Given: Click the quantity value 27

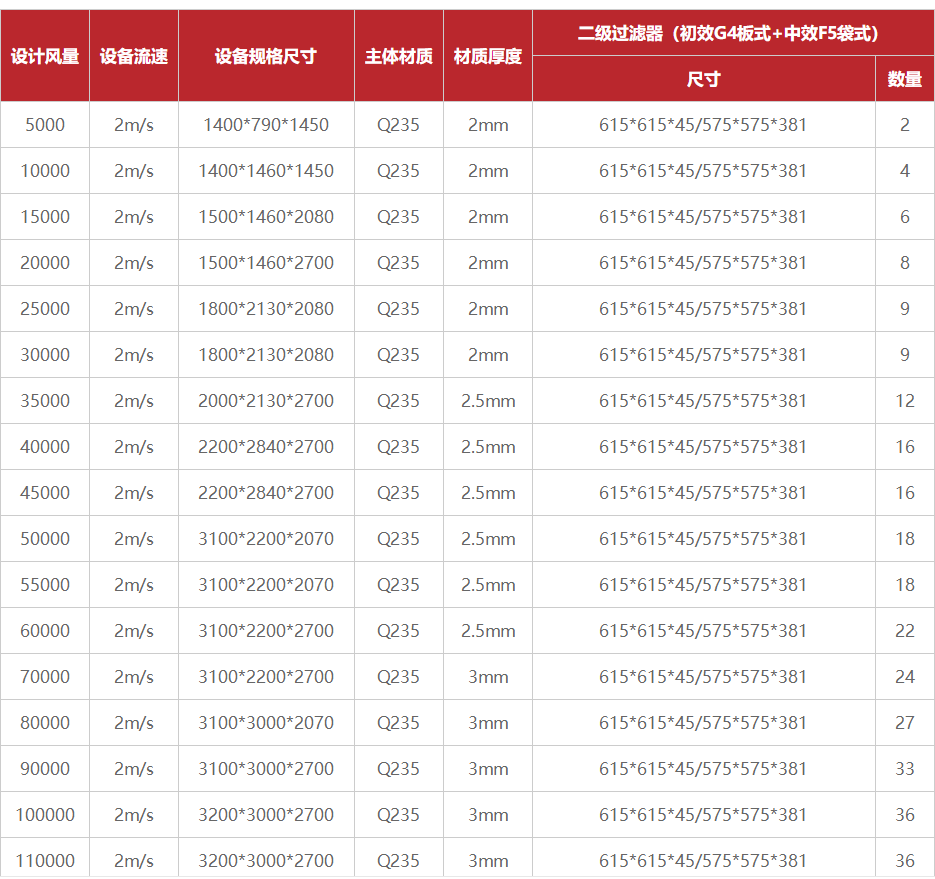Looking at the screenshot, I should [904, 723].
